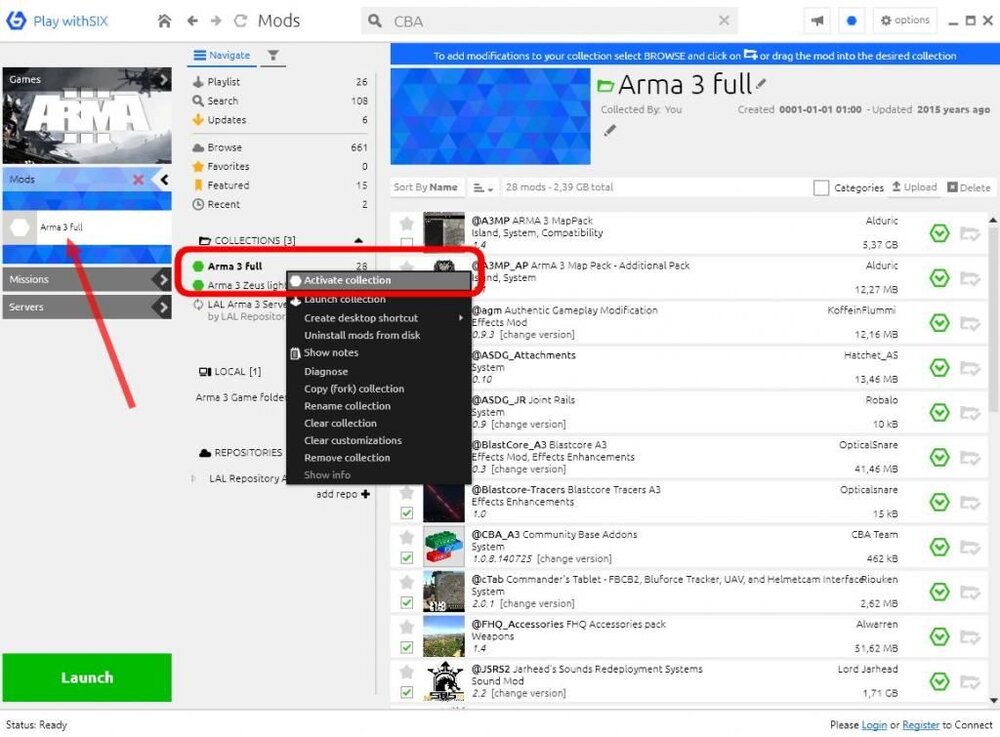Viewport: 1000px width, 737px height.
Task: Open Create desktop shortcut submenu
Action: (x=379, y=318)
